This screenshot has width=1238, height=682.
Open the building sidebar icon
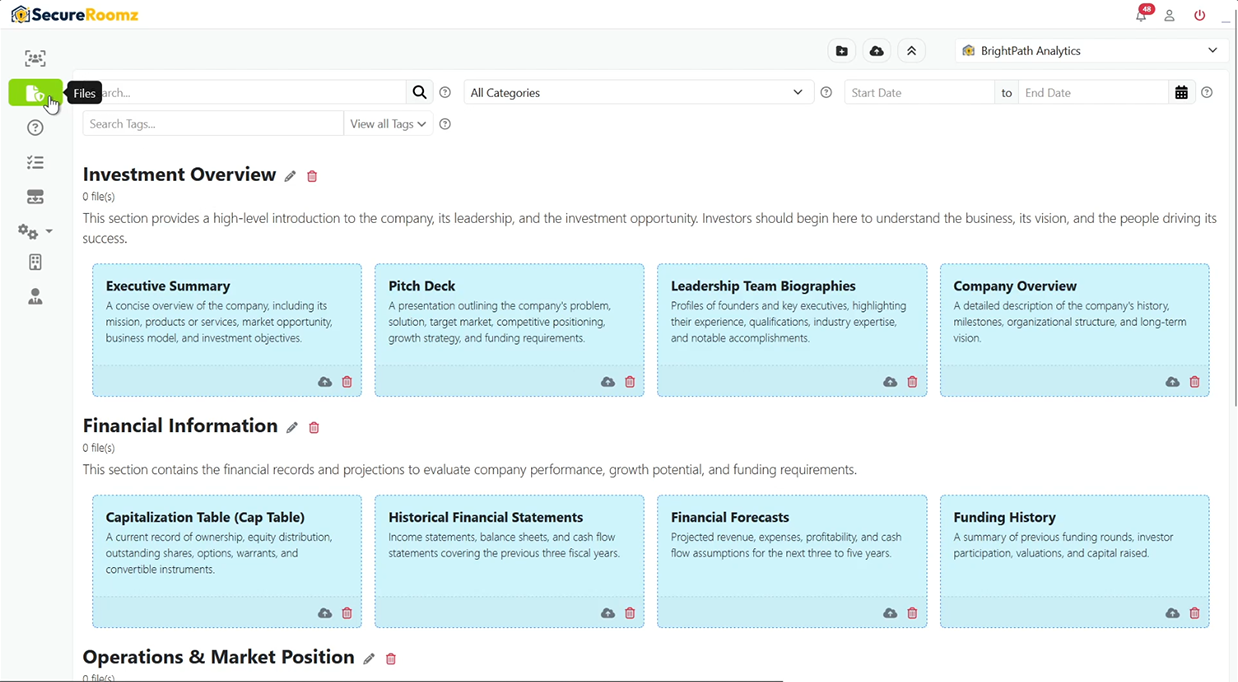pyautogui.click(x=35, y=262)
